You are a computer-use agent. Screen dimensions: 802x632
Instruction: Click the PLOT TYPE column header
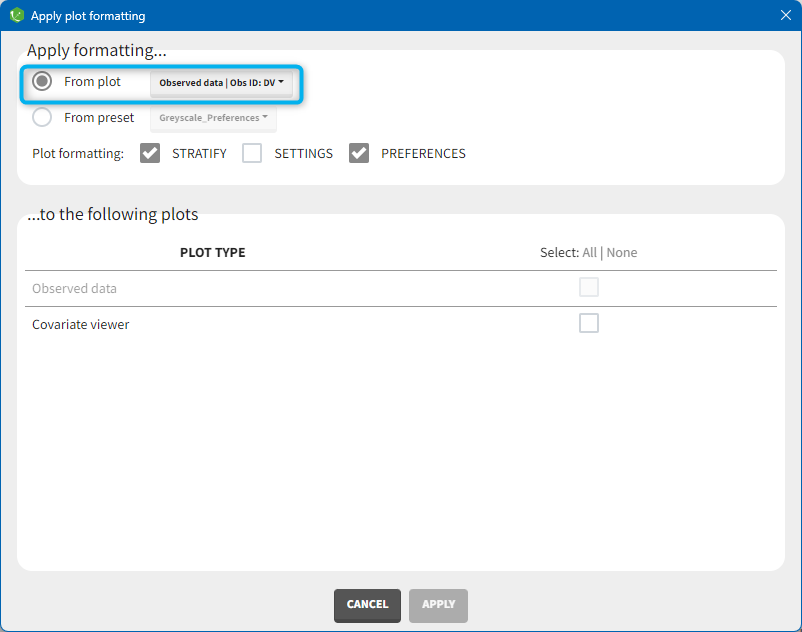[x=212, y=252]
